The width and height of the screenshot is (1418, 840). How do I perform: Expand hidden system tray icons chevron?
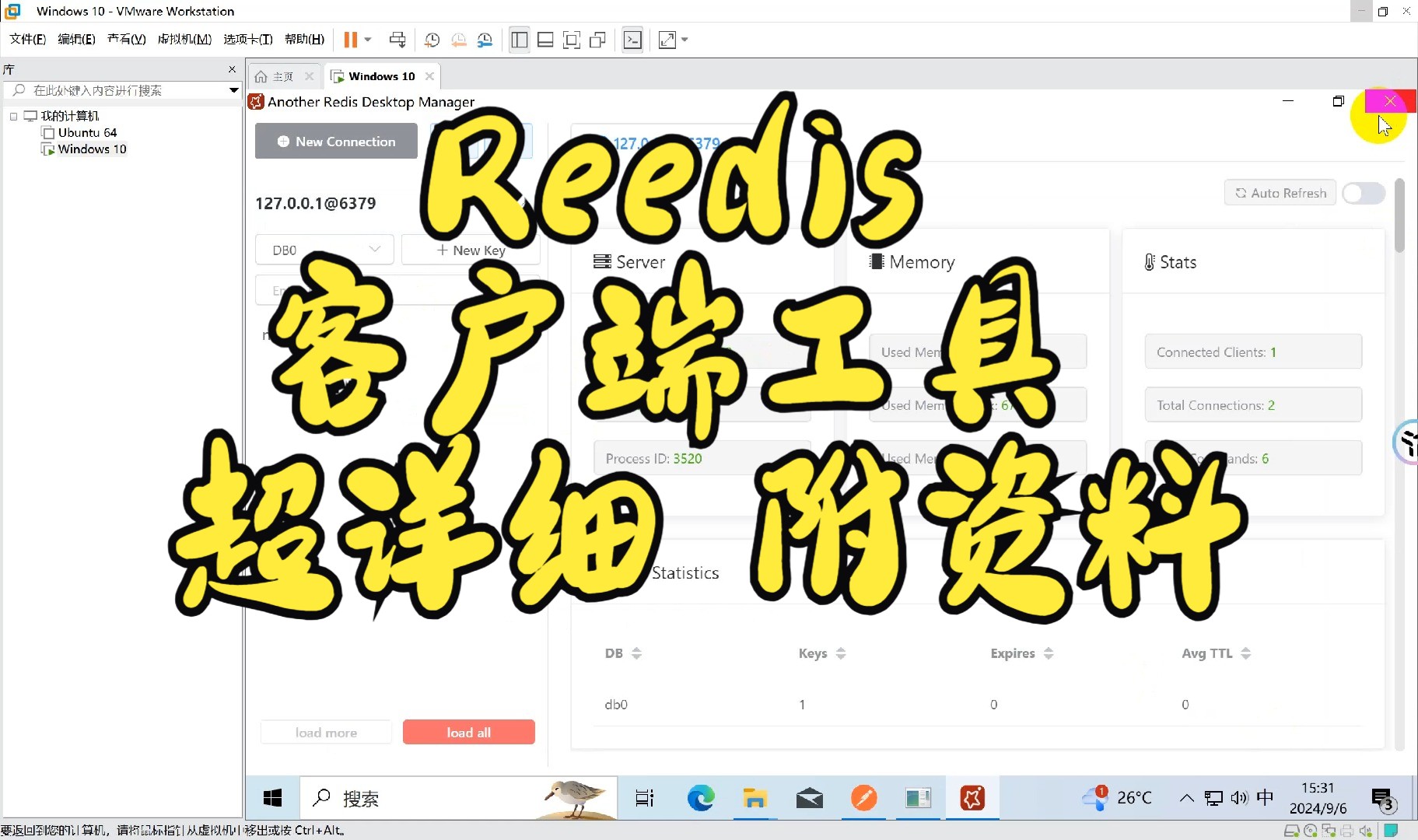tap(1186, 798)
